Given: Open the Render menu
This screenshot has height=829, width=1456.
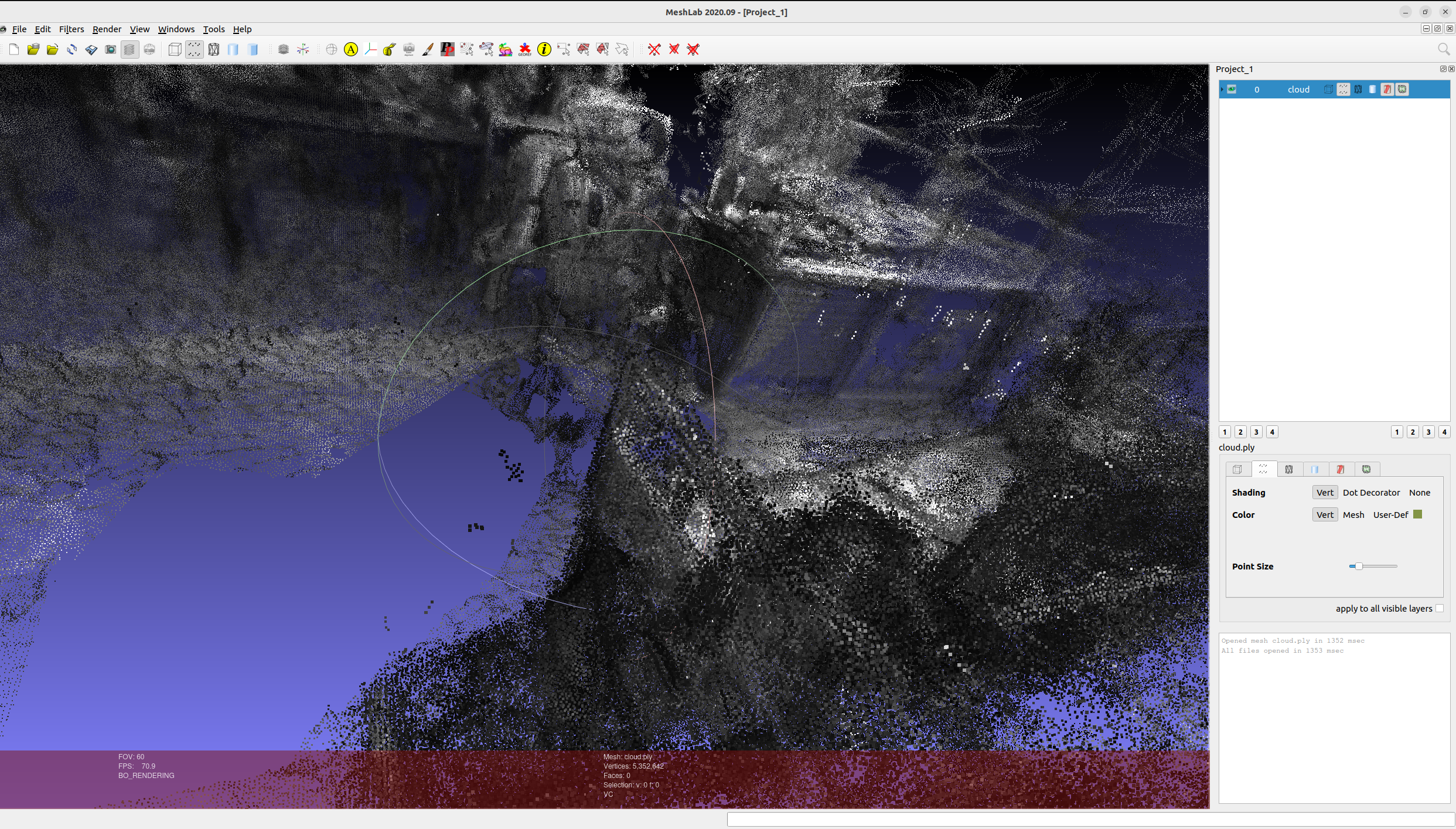Looking at the screenshot, I should point(107,29).
